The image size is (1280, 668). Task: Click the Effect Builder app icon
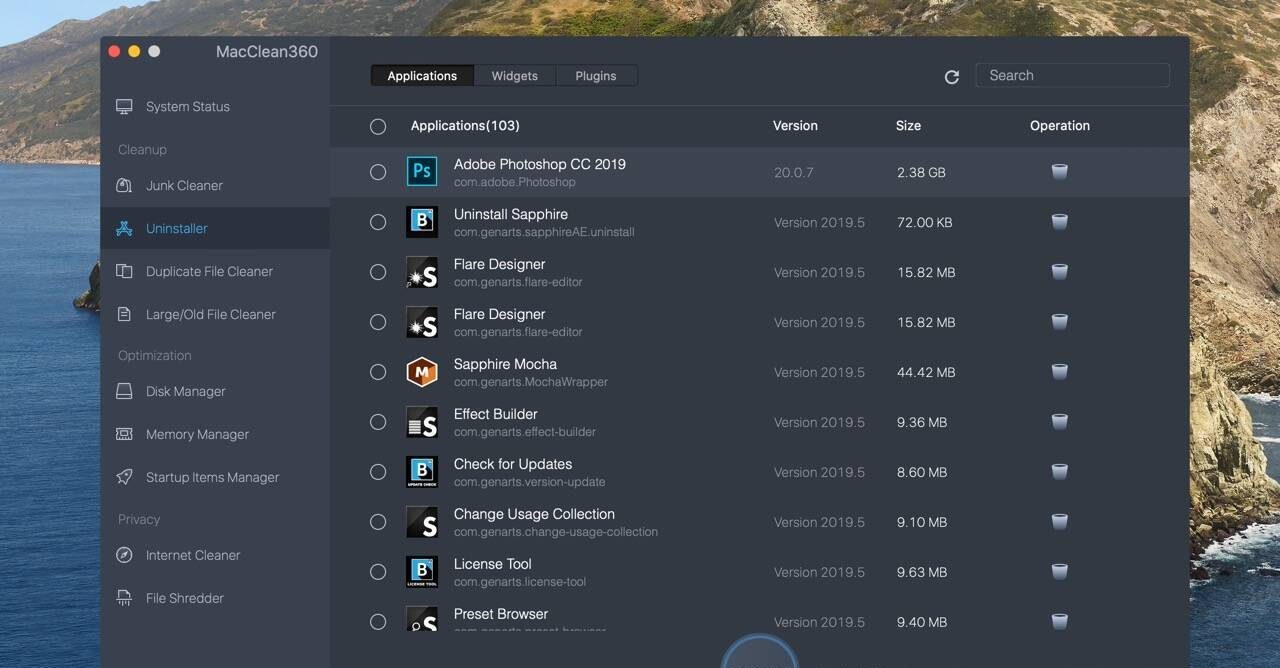(422, 422)
